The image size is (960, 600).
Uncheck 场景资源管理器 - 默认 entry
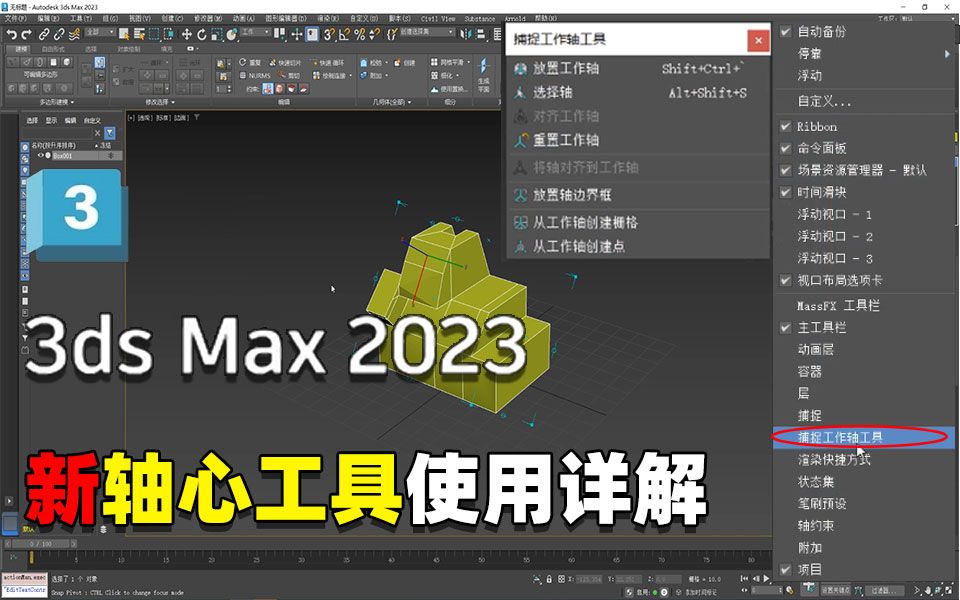point(786,170)
